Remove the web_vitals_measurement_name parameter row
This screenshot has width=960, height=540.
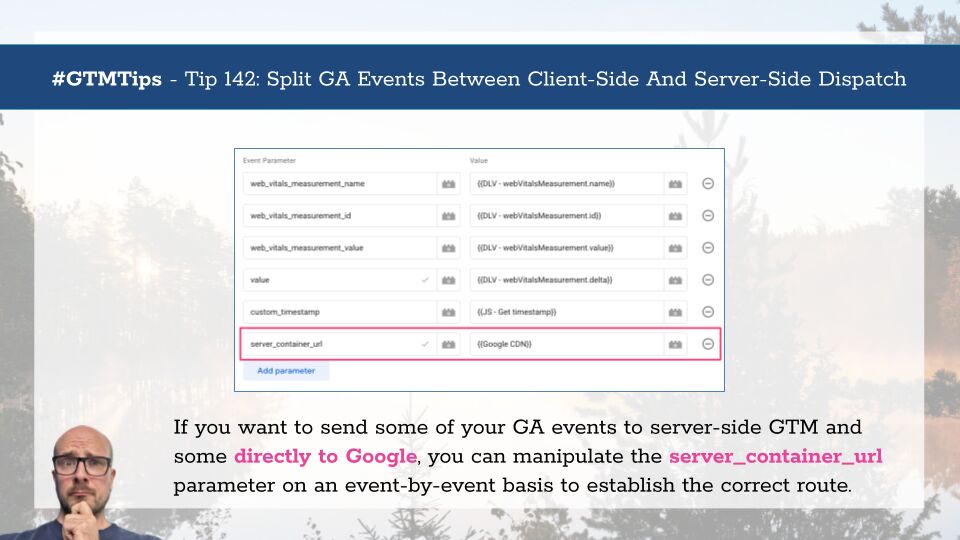tap(708, 184)
